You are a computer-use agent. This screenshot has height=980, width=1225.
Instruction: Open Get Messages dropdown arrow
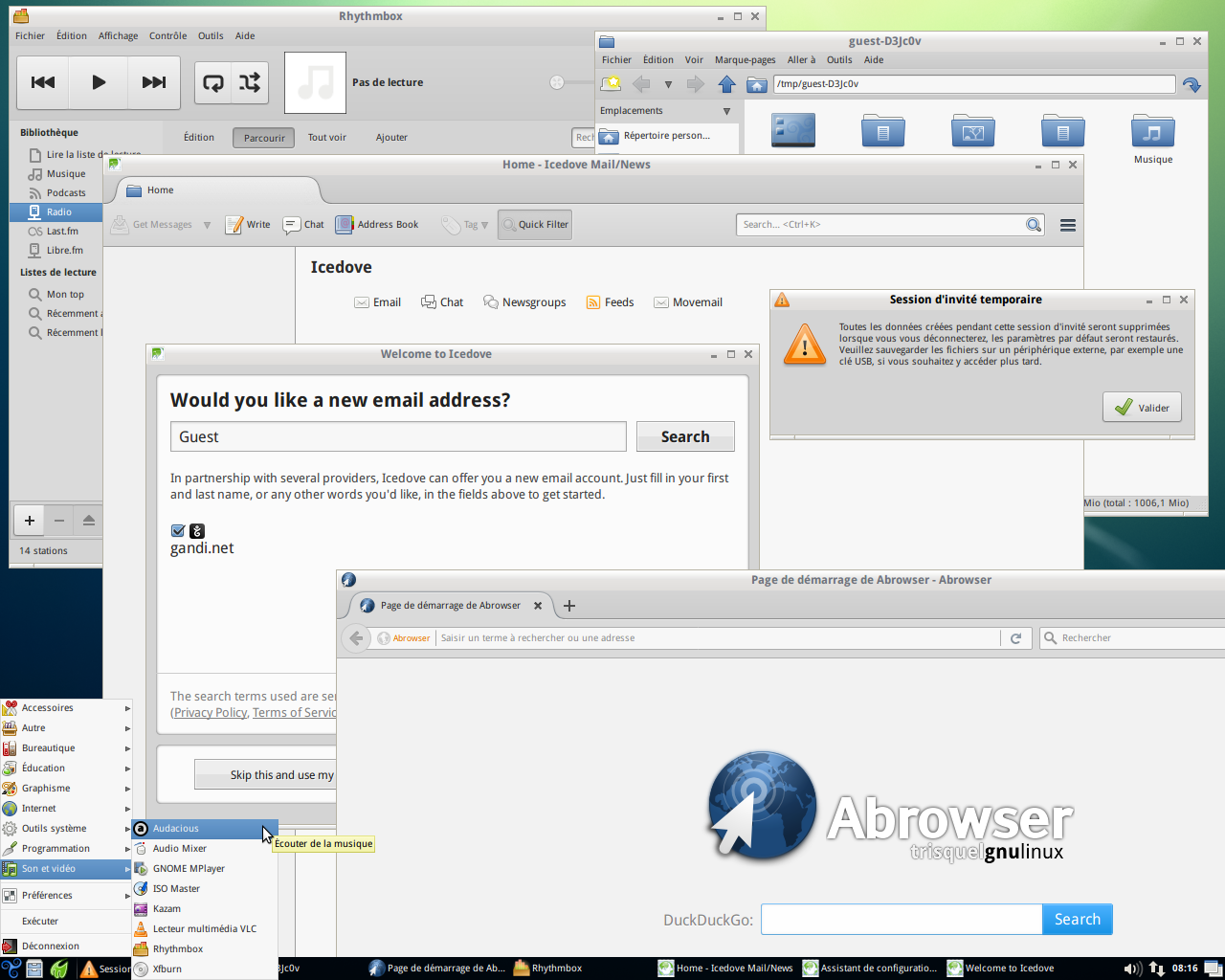[207, 225]
